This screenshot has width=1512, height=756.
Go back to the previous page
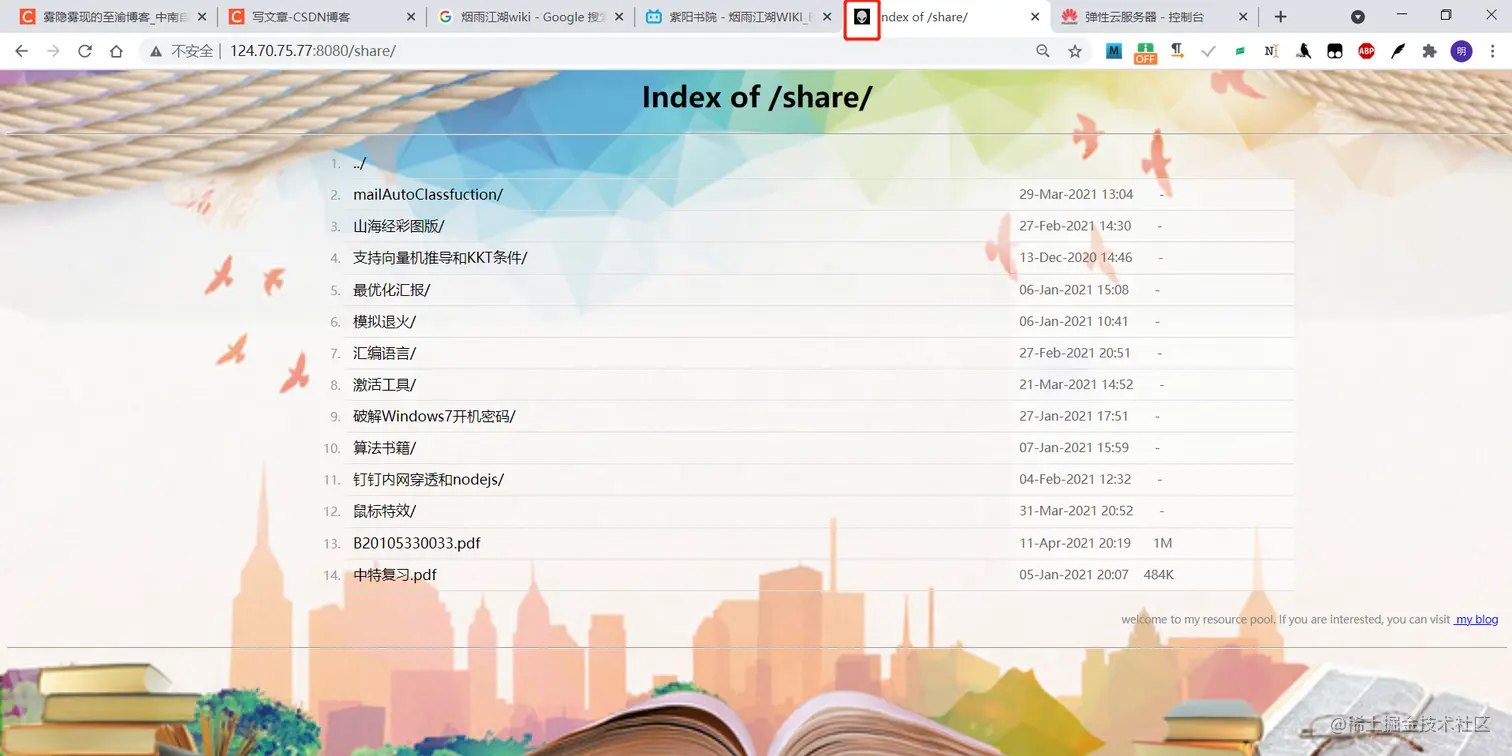pyautogui.click(x=21, y=51)
